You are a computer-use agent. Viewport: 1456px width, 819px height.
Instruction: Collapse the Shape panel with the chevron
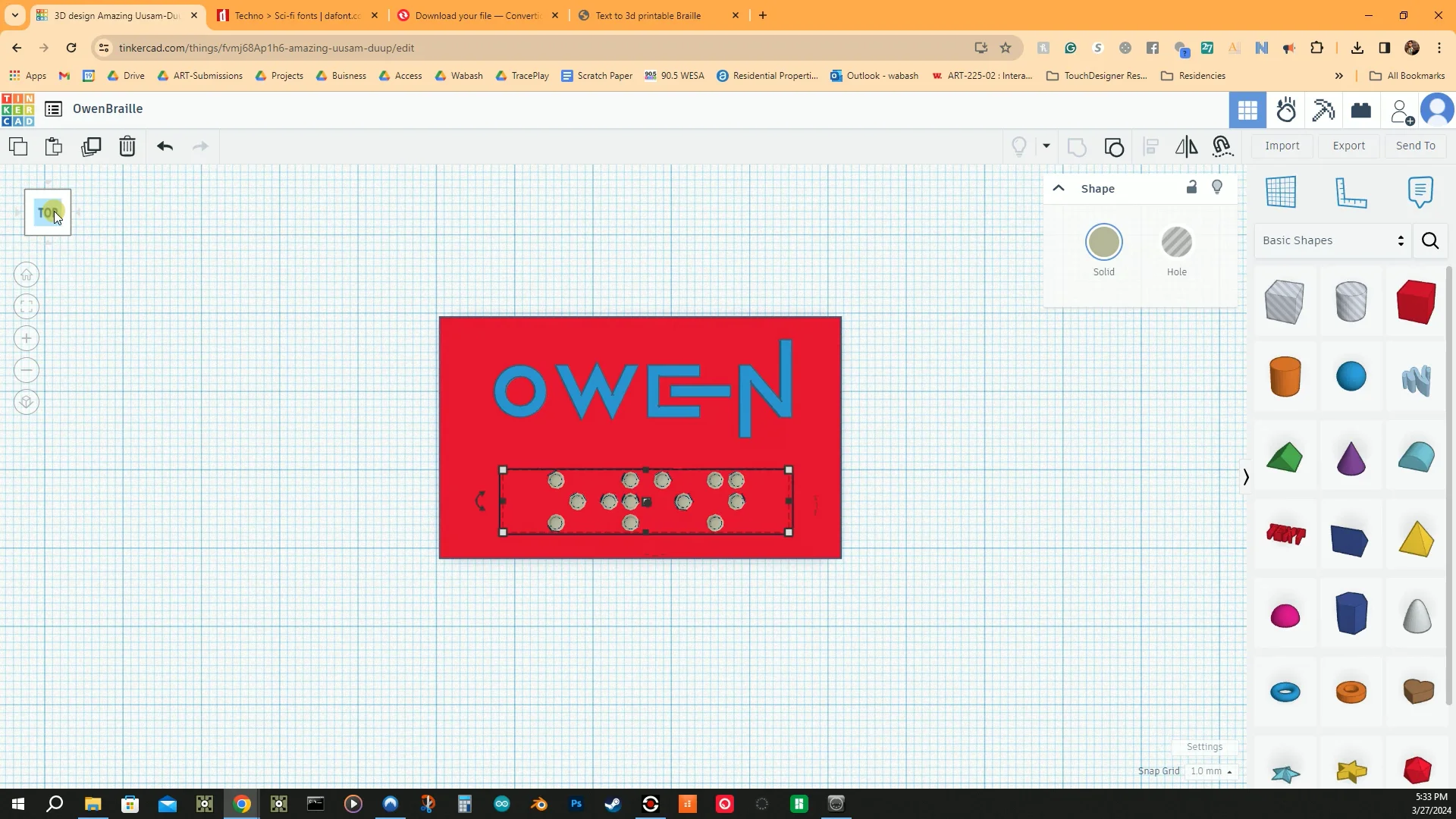click(1059, 188)
